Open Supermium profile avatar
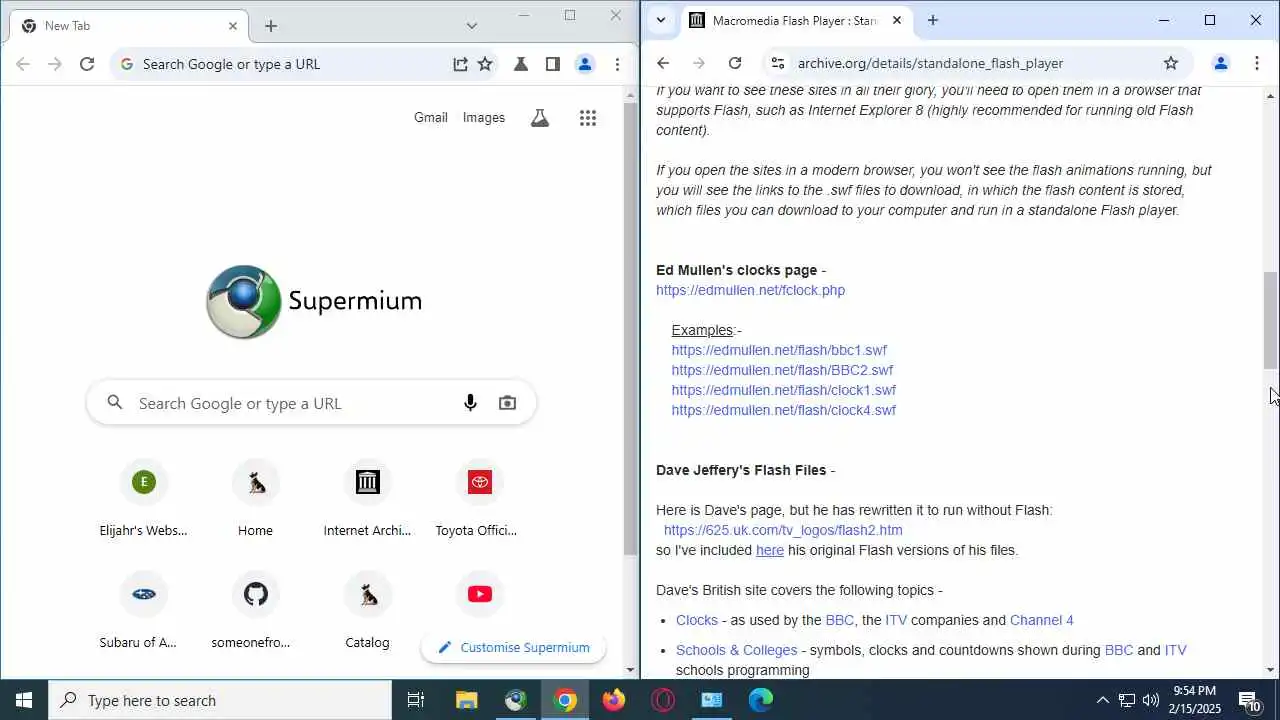This screenshot has width=1280, height=720. (x=585, y=64)
